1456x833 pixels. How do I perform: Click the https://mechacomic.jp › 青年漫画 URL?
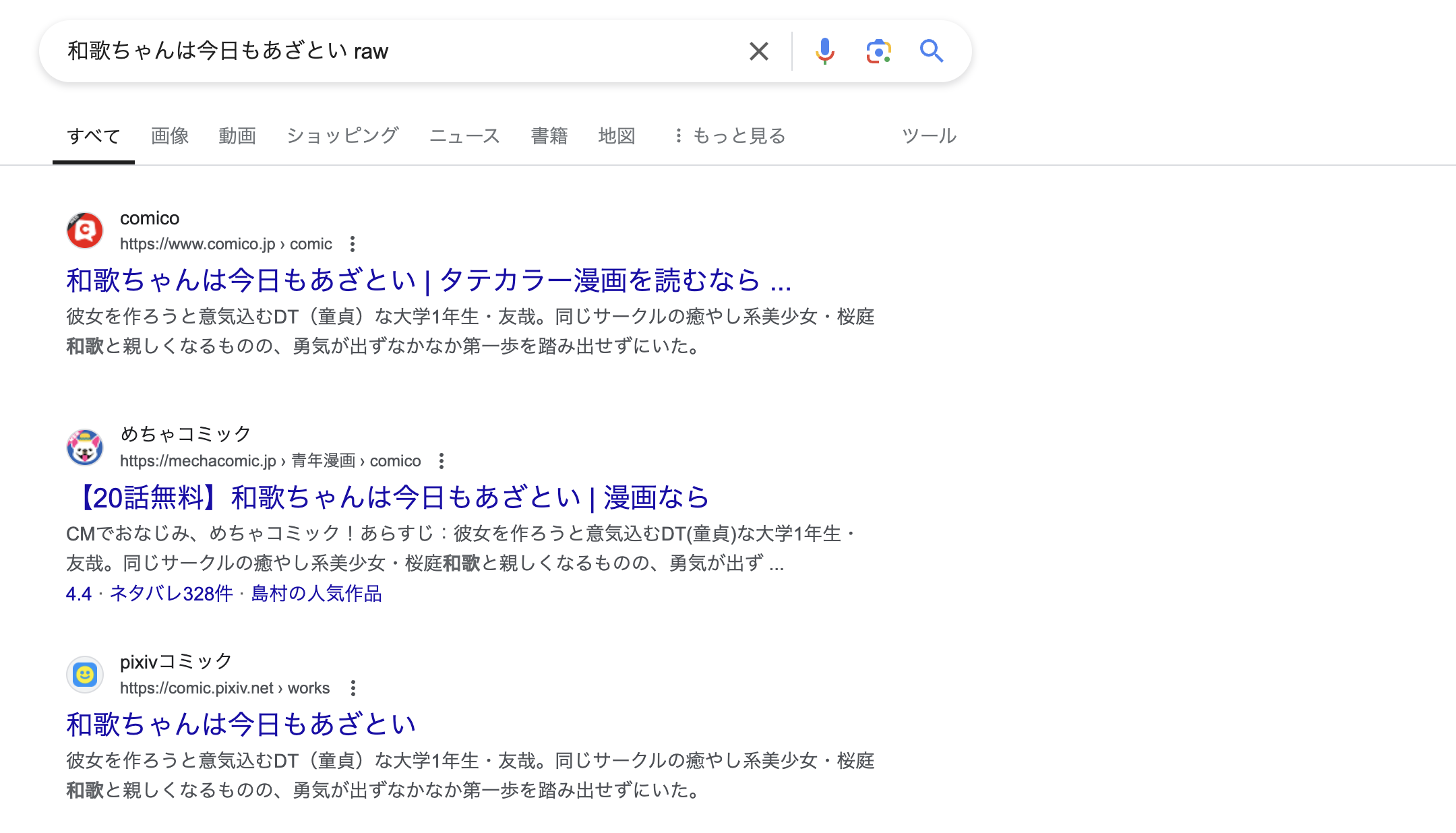(270, 461)
